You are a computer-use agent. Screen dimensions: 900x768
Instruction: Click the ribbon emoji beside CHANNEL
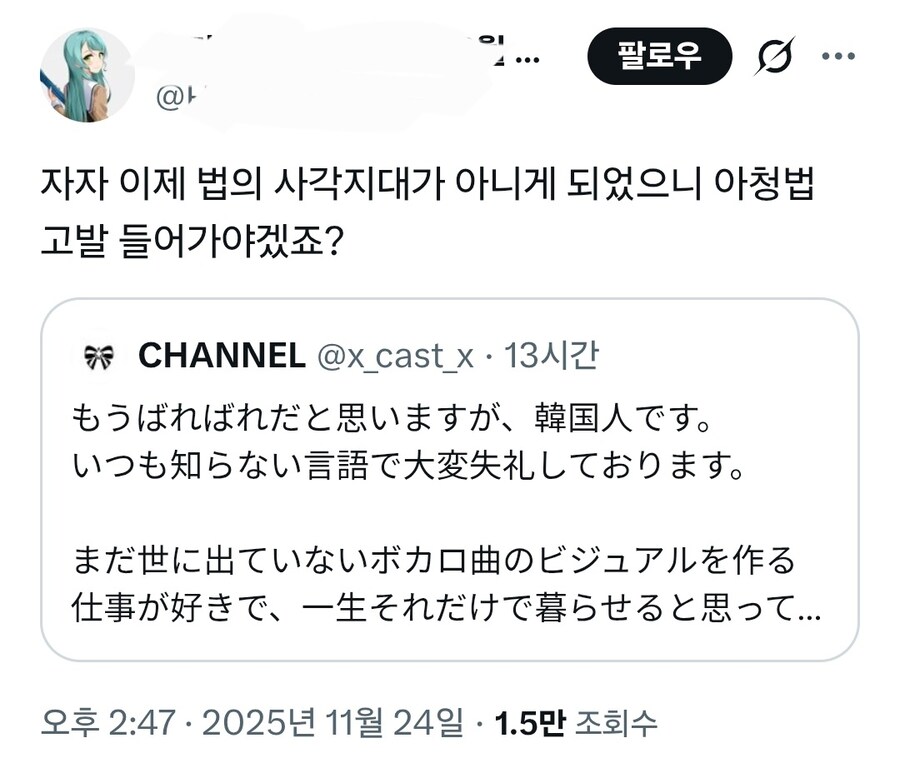[100, 355]
